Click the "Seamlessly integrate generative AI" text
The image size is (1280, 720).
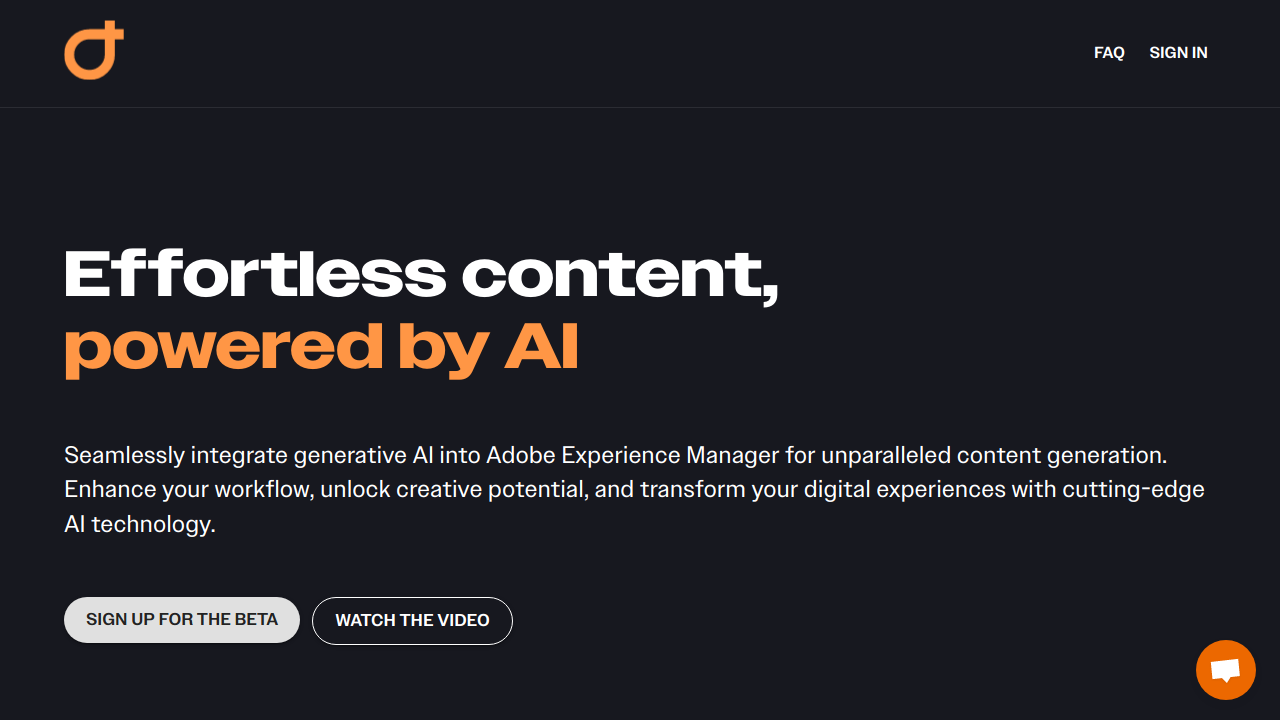coord(249,456)
